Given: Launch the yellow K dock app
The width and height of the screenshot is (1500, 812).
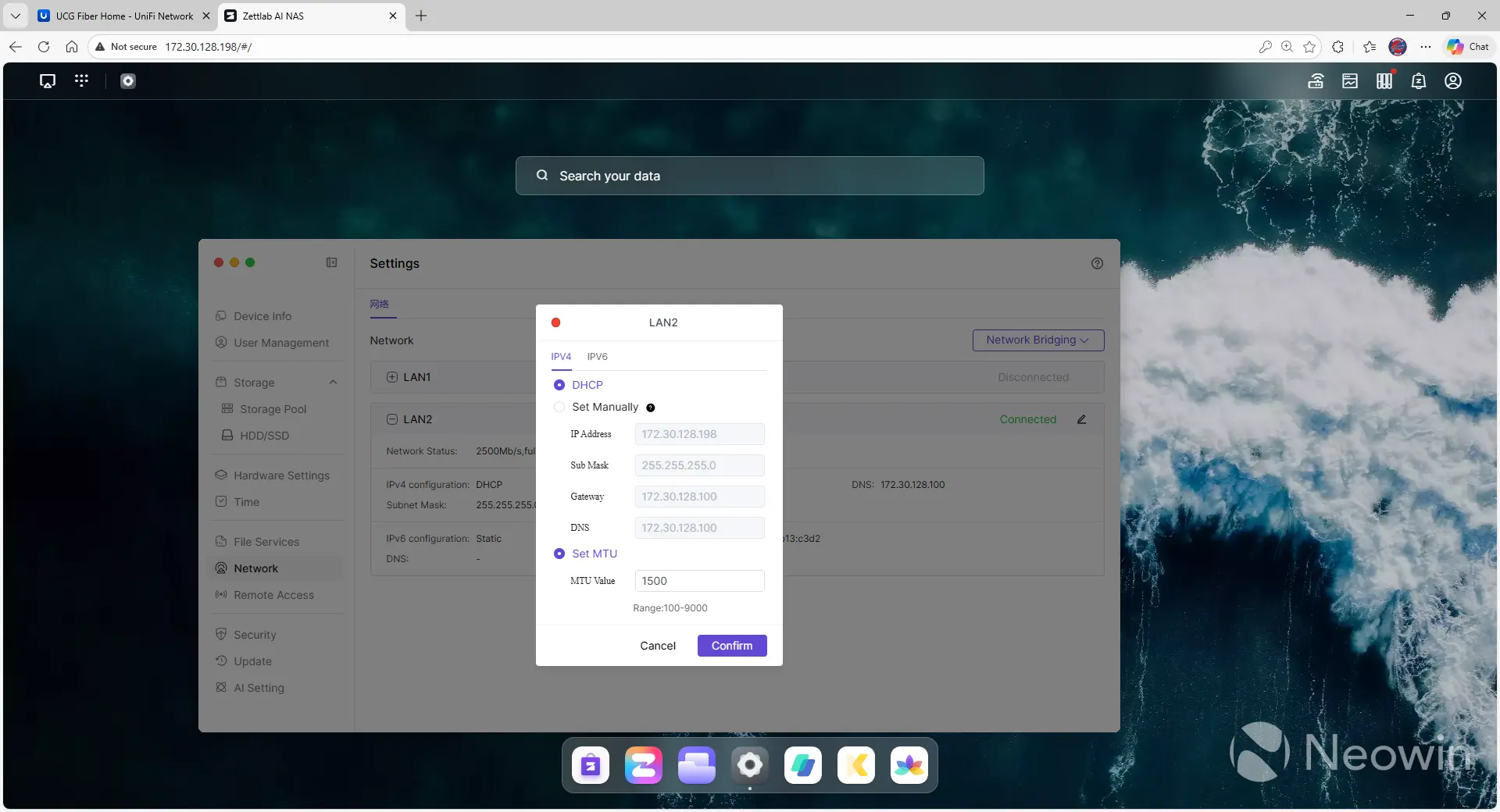Looking at the screenshot, I should tap(856, 765).
